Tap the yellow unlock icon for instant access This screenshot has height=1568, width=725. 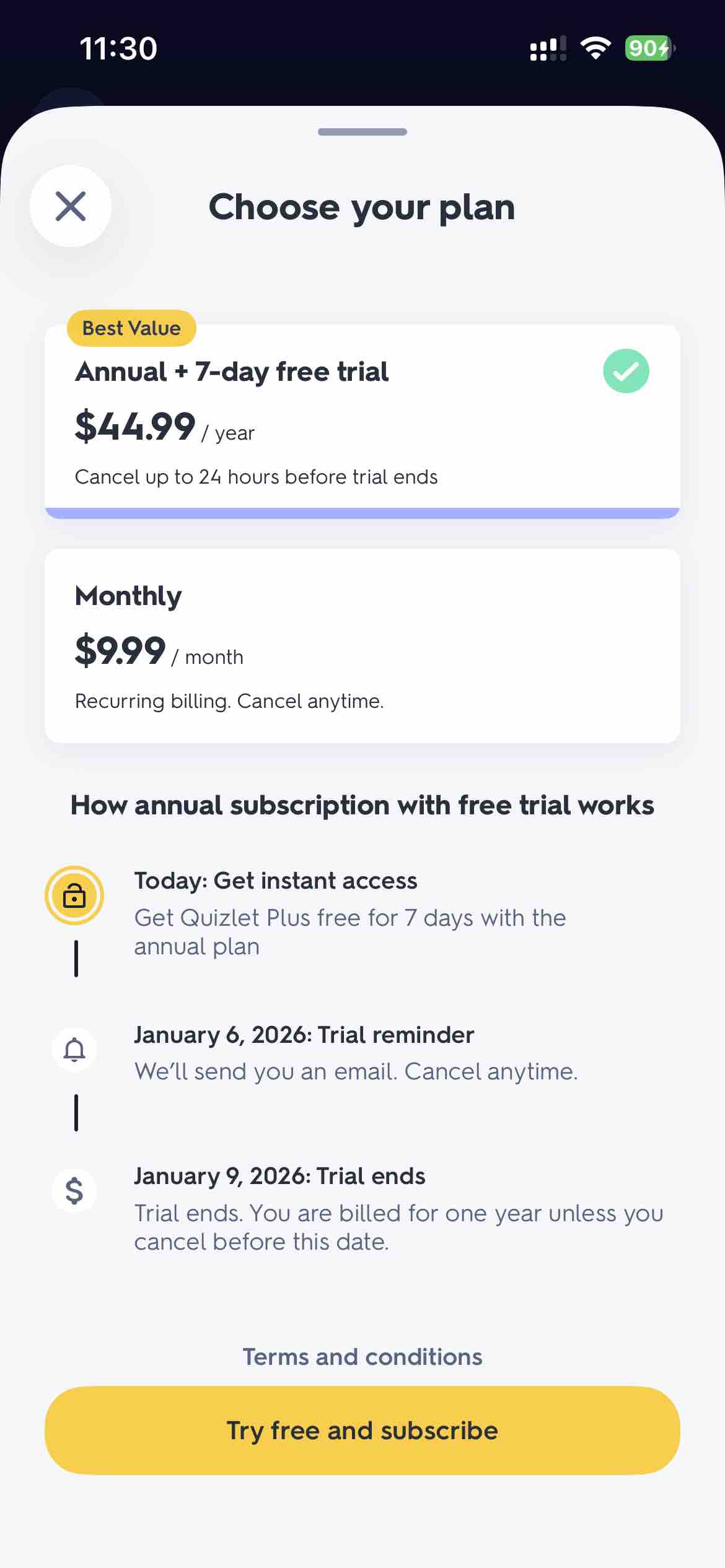pos(74,895)
